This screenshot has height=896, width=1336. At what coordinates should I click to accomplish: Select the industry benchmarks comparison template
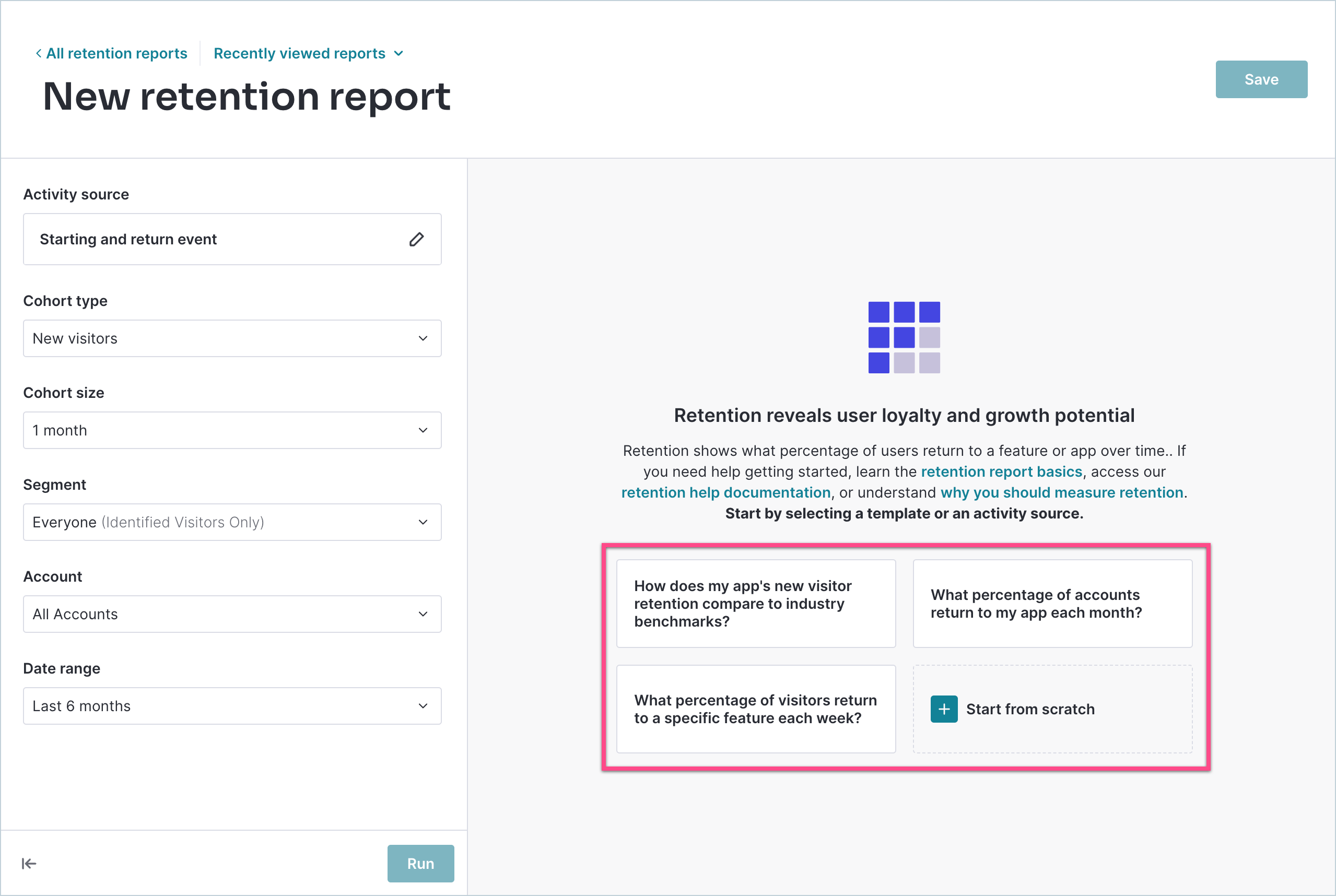click(x=756, y=604)
